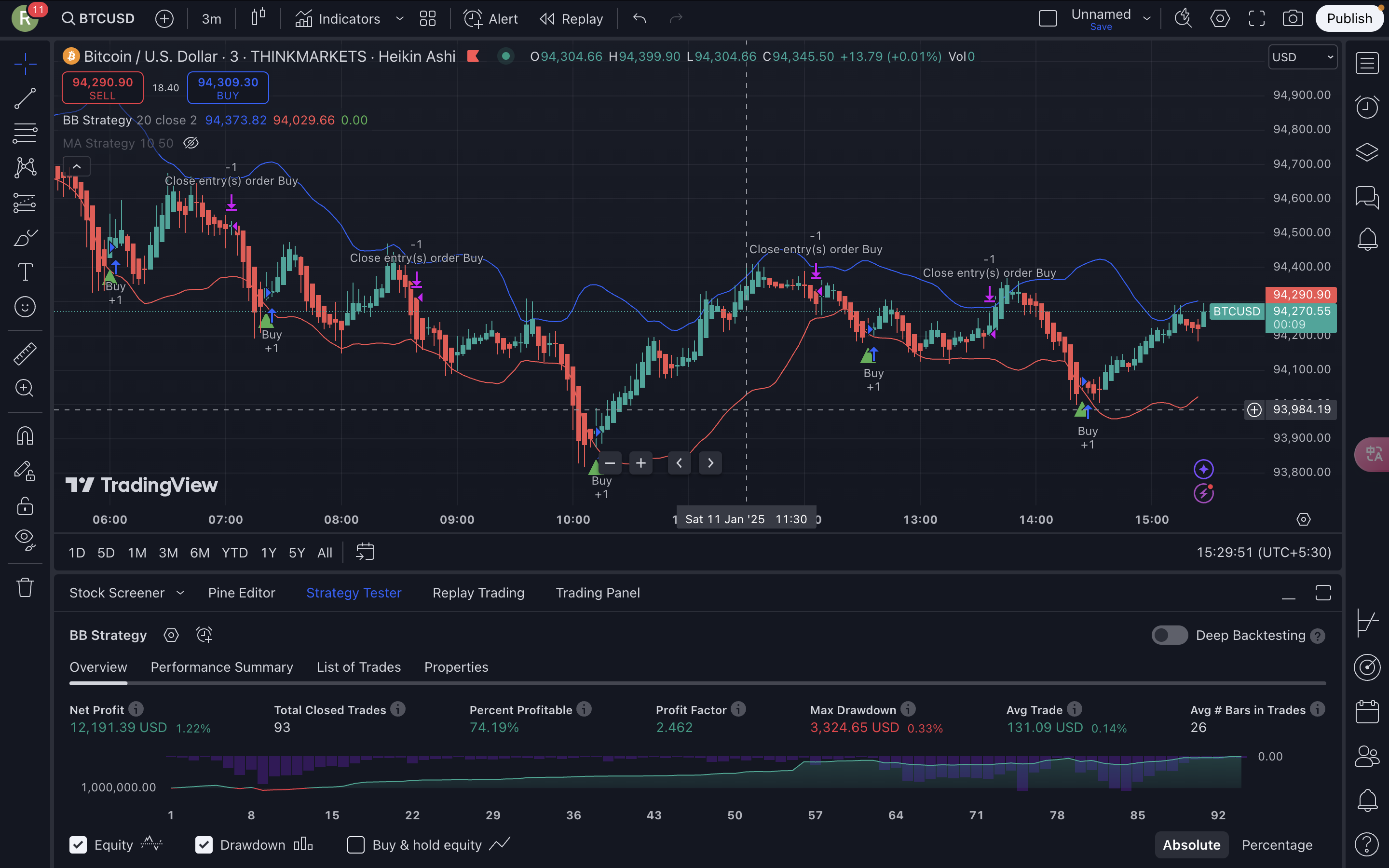The width and height of the screenshot is (1389, 868).
Task: Click the 94,309.30 BUY button
Action: point(228,88)
